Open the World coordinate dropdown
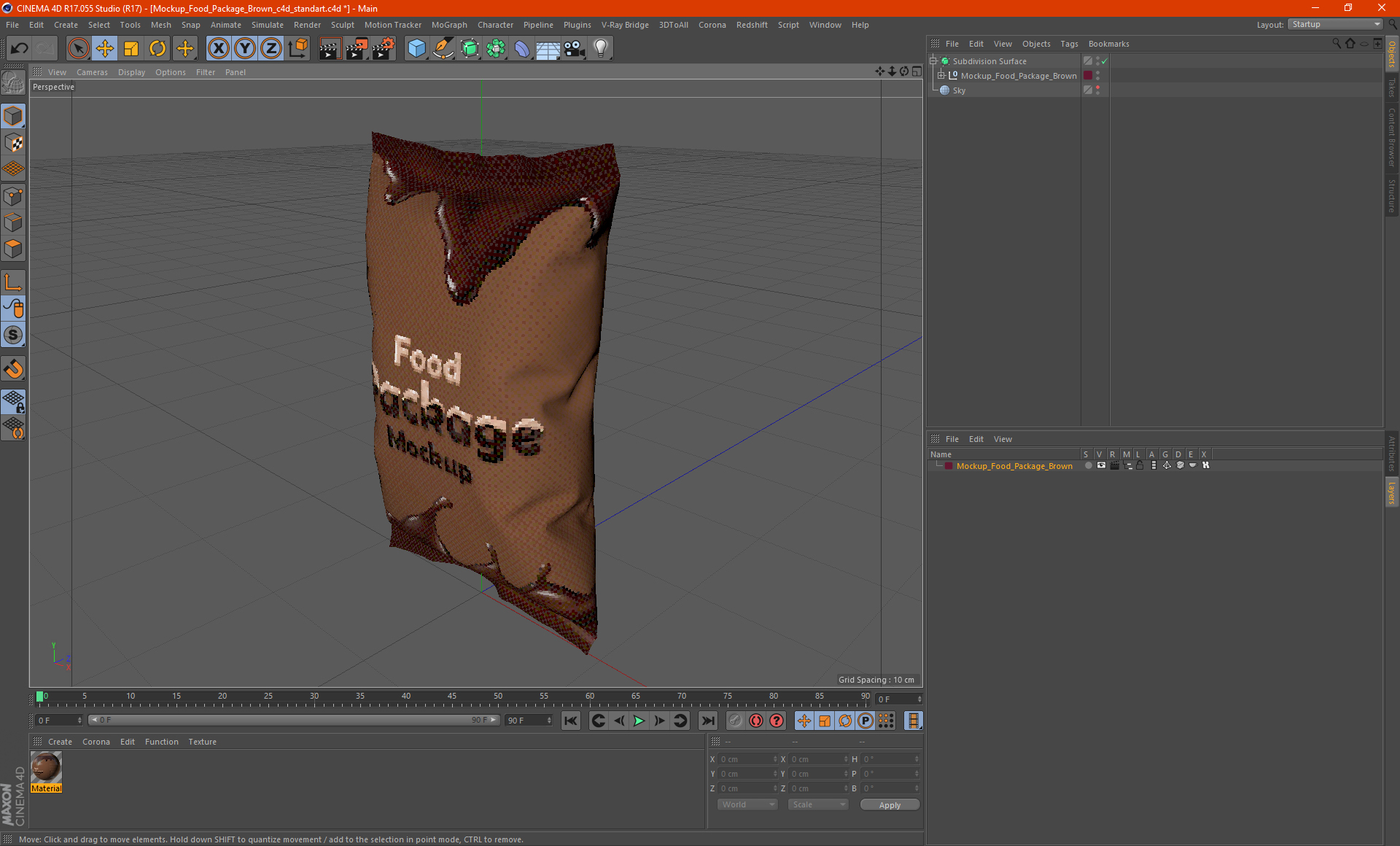1400x846 pixels. click(747, 804)
